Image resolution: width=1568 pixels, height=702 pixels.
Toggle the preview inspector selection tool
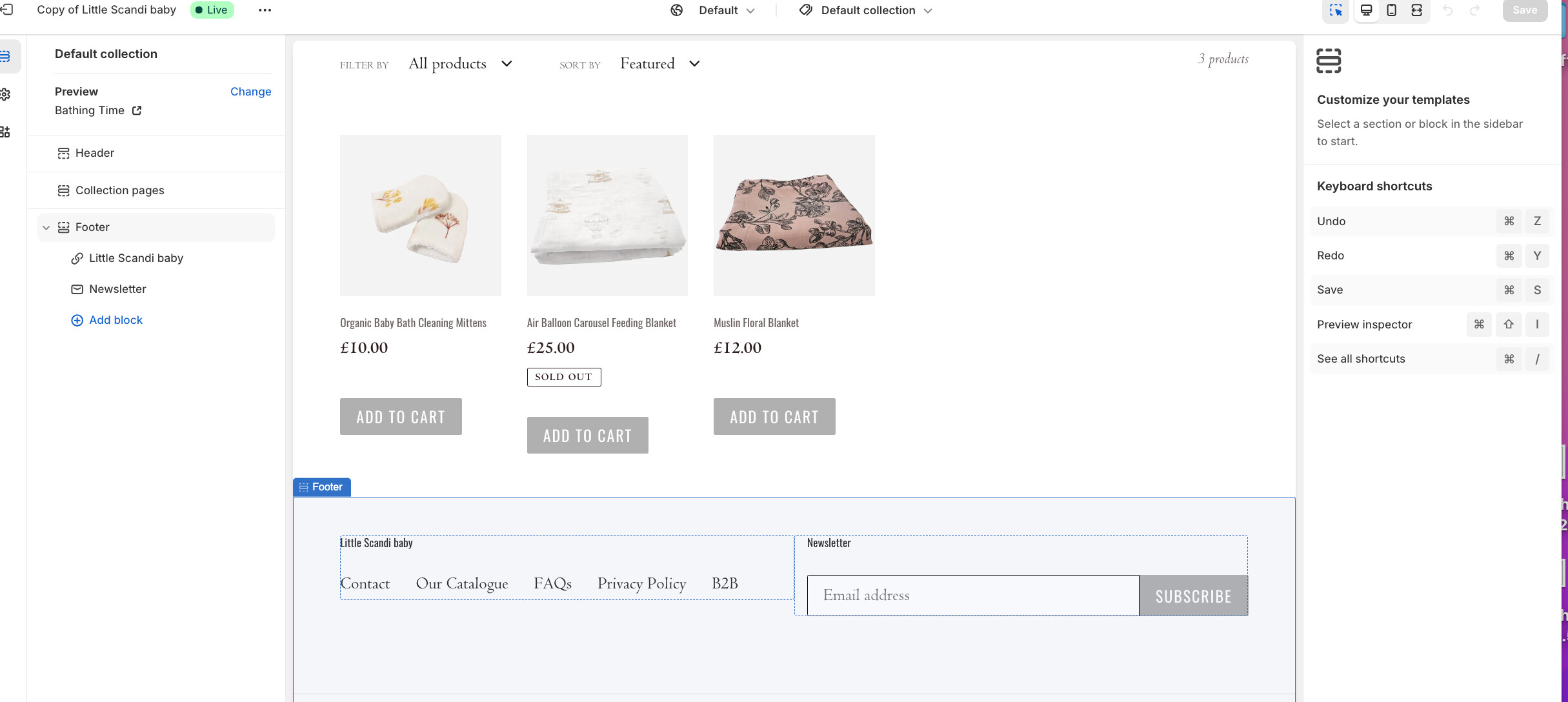pos(1335,10)
